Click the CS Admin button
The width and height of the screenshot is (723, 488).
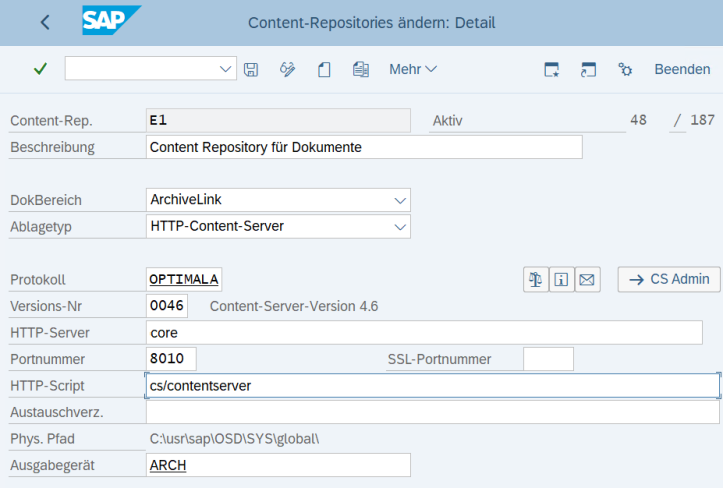point(669,280)
